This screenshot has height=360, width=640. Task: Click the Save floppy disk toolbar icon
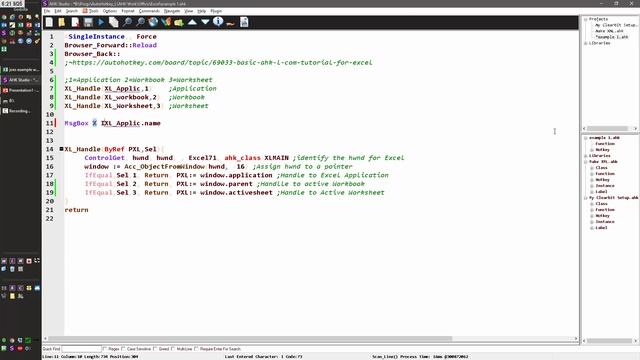(88, 22)
